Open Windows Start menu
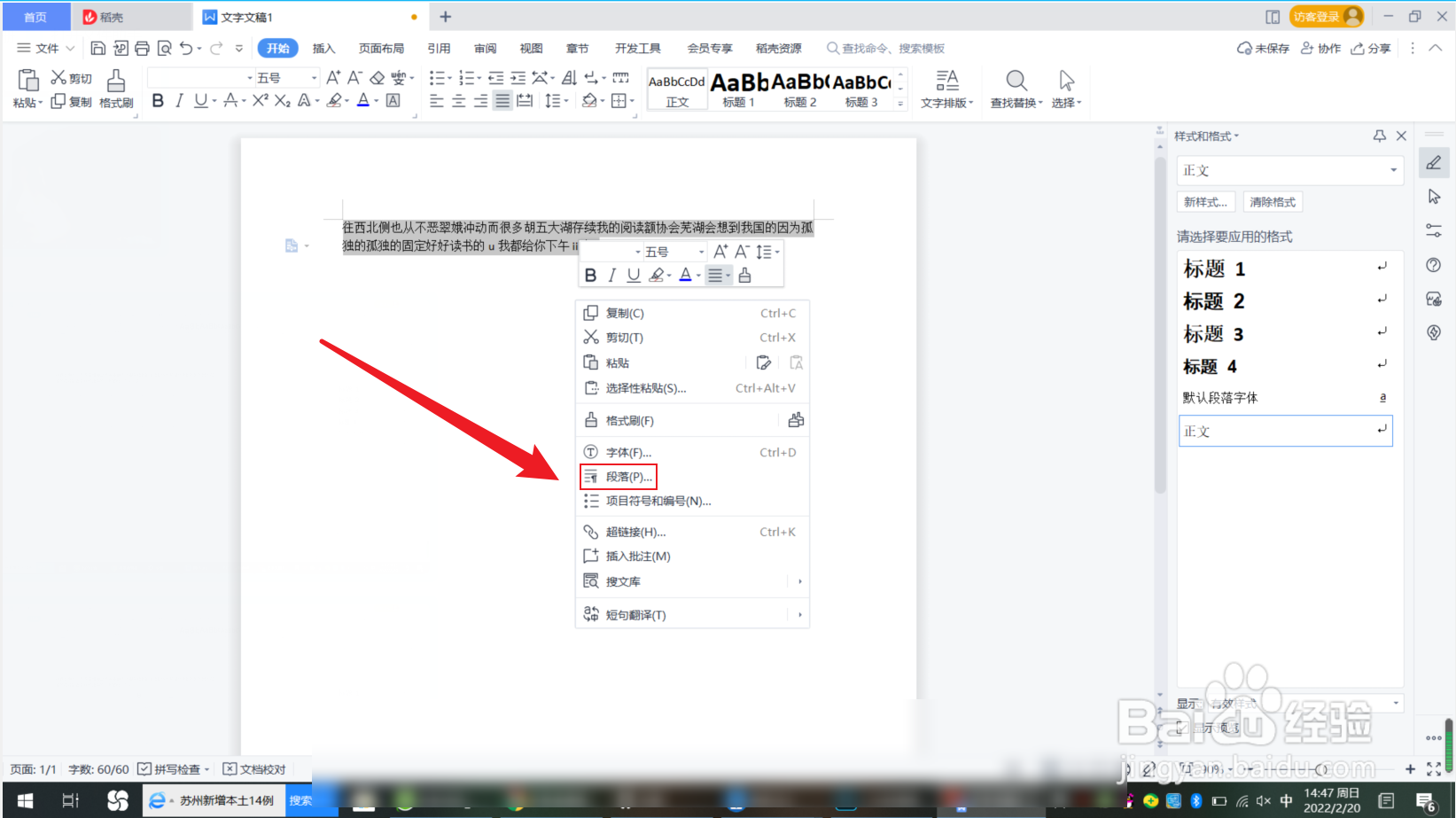Screen dimensions: 1456x818 pos(25,800)
